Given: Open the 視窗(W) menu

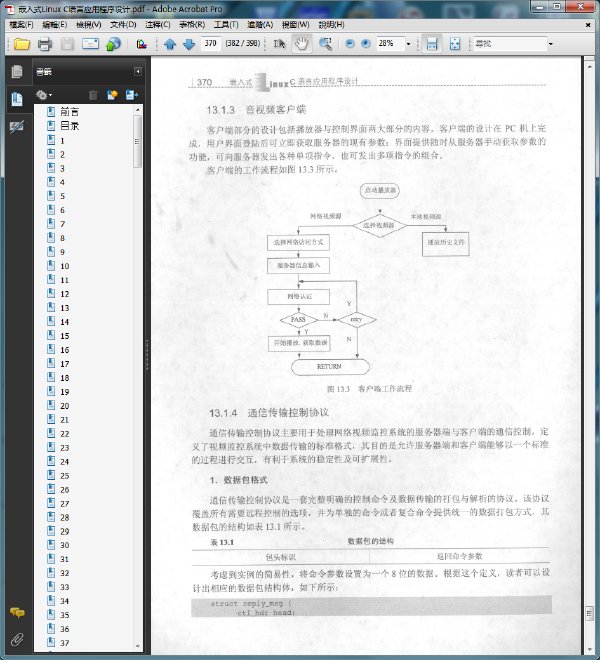Looking at the screenshot, I should tap(296, 25).
